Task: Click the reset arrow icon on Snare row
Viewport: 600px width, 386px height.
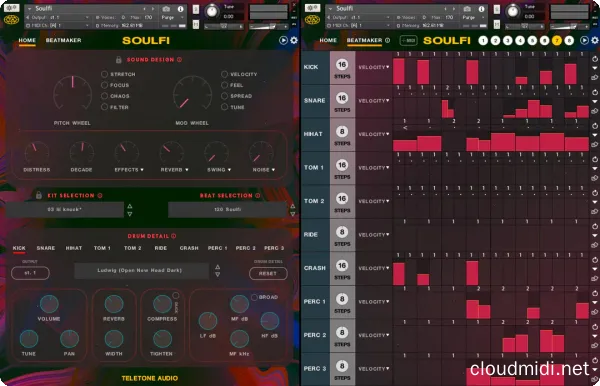Action: click(x=595, y=93)
